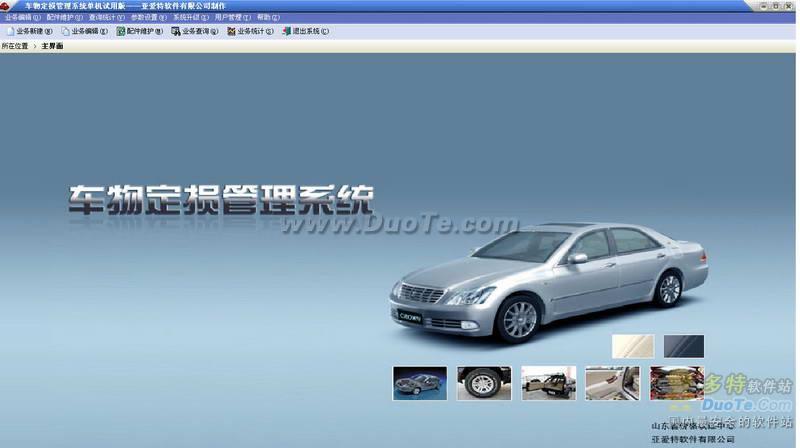Open the 帮助 menu
800x448 pixels.
268,17
